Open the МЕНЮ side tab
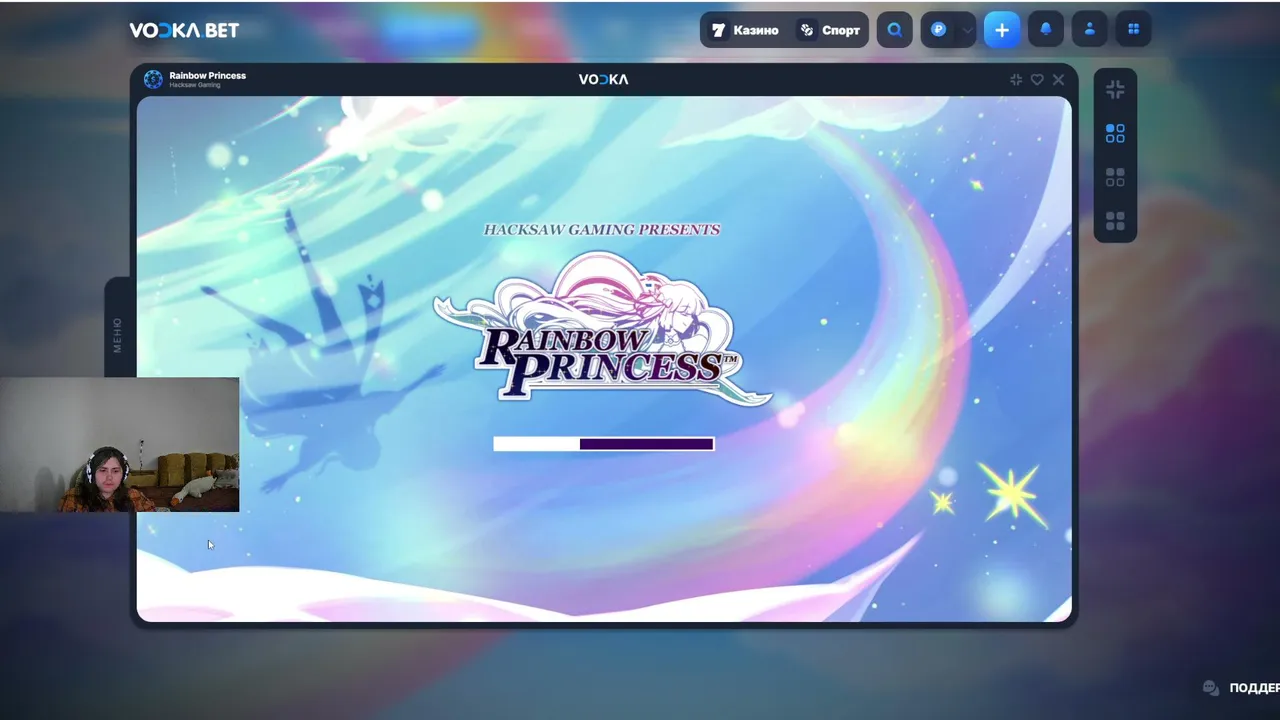1280x720 pixels. [x=118, y=334]
